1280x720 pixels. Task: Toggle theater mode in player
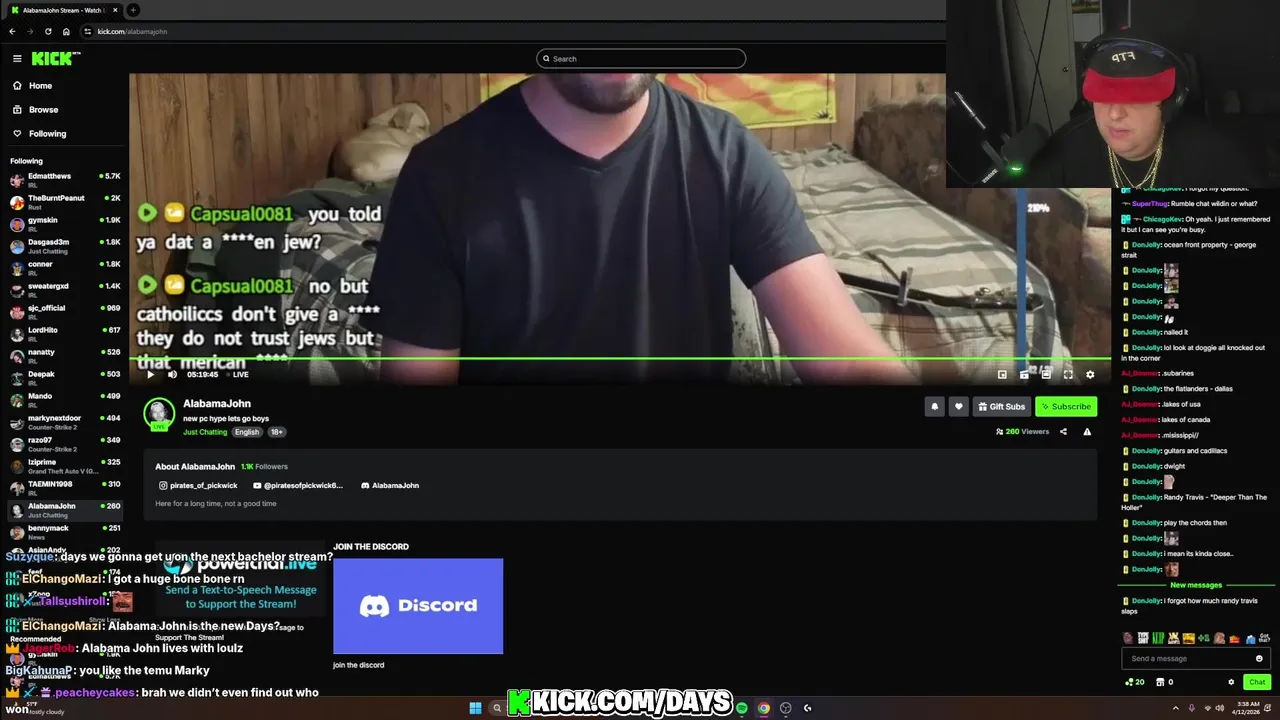tap(1046, 375)
